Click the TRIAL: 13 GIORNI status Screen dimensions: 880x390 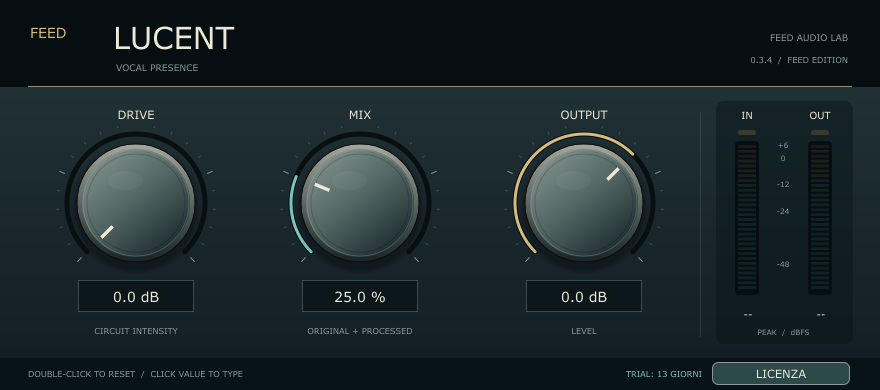tap(664, 374)
